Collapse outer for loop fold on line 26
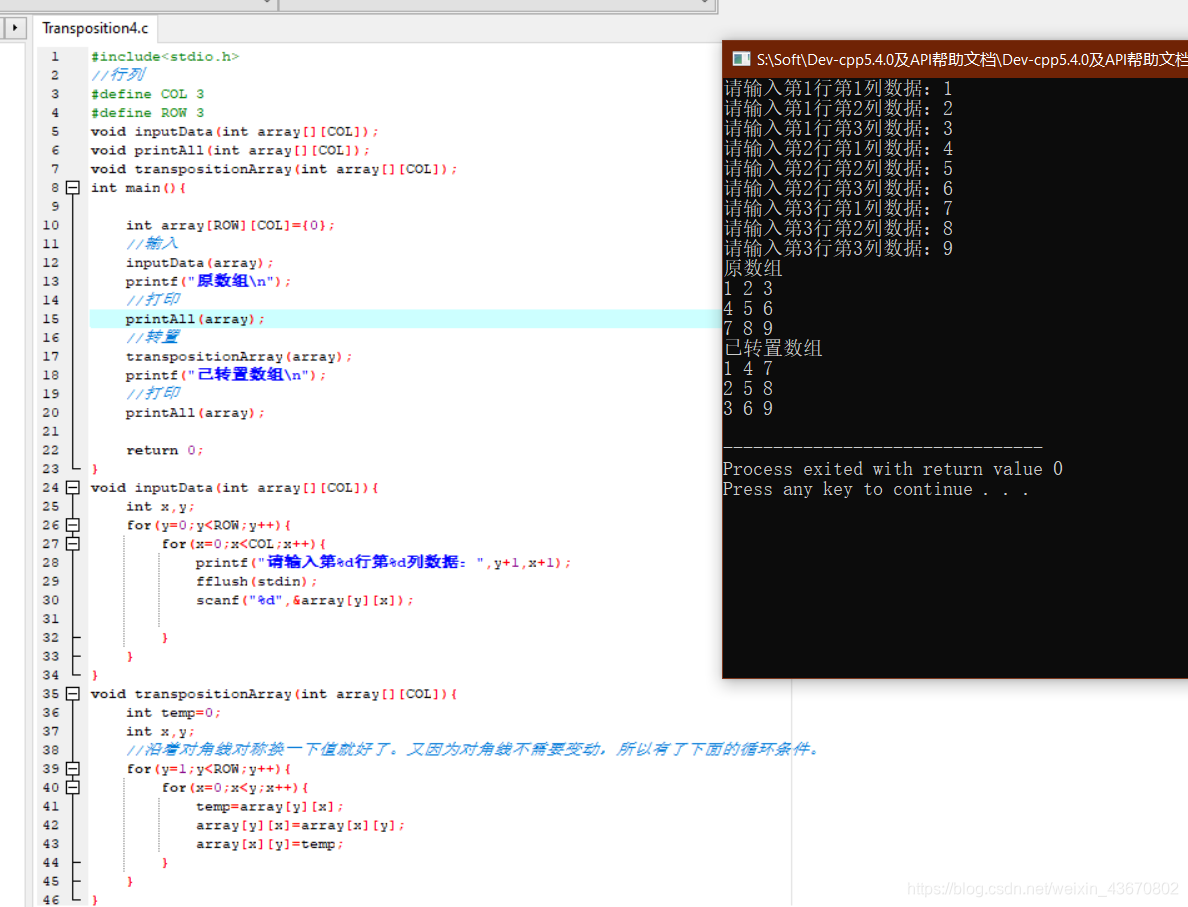Image resolution: width=1188 pixels, height=907 pixels. pos(73,524)
